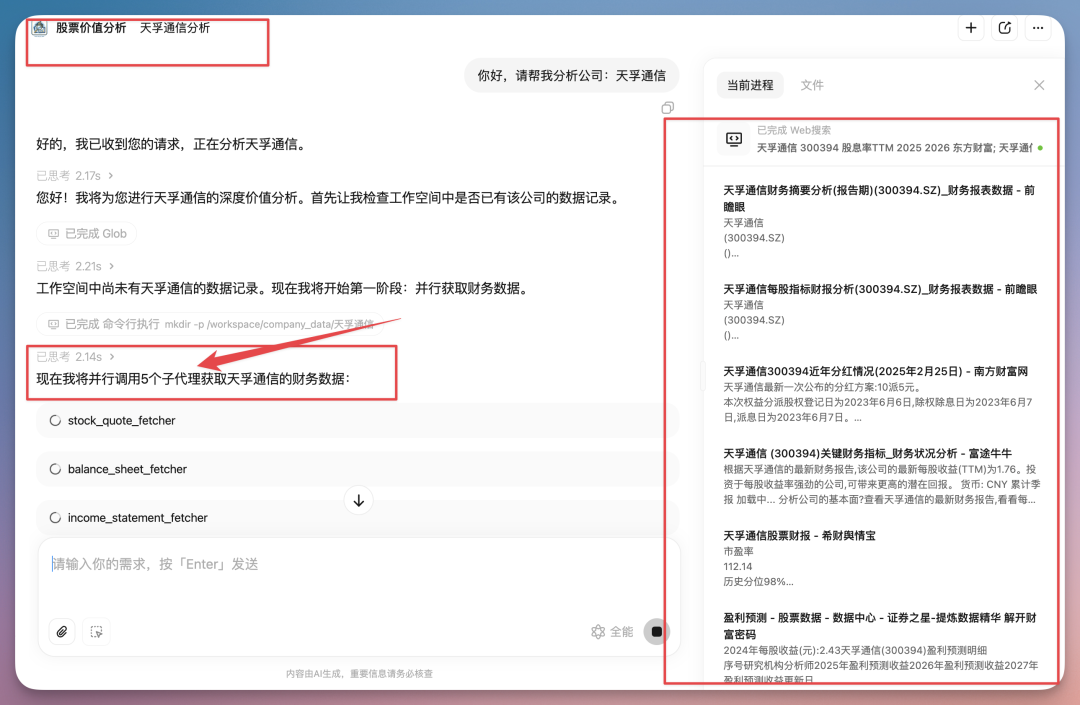
Task: Click the scroll-to-bottom arrow above the input box
Action: 358,499
